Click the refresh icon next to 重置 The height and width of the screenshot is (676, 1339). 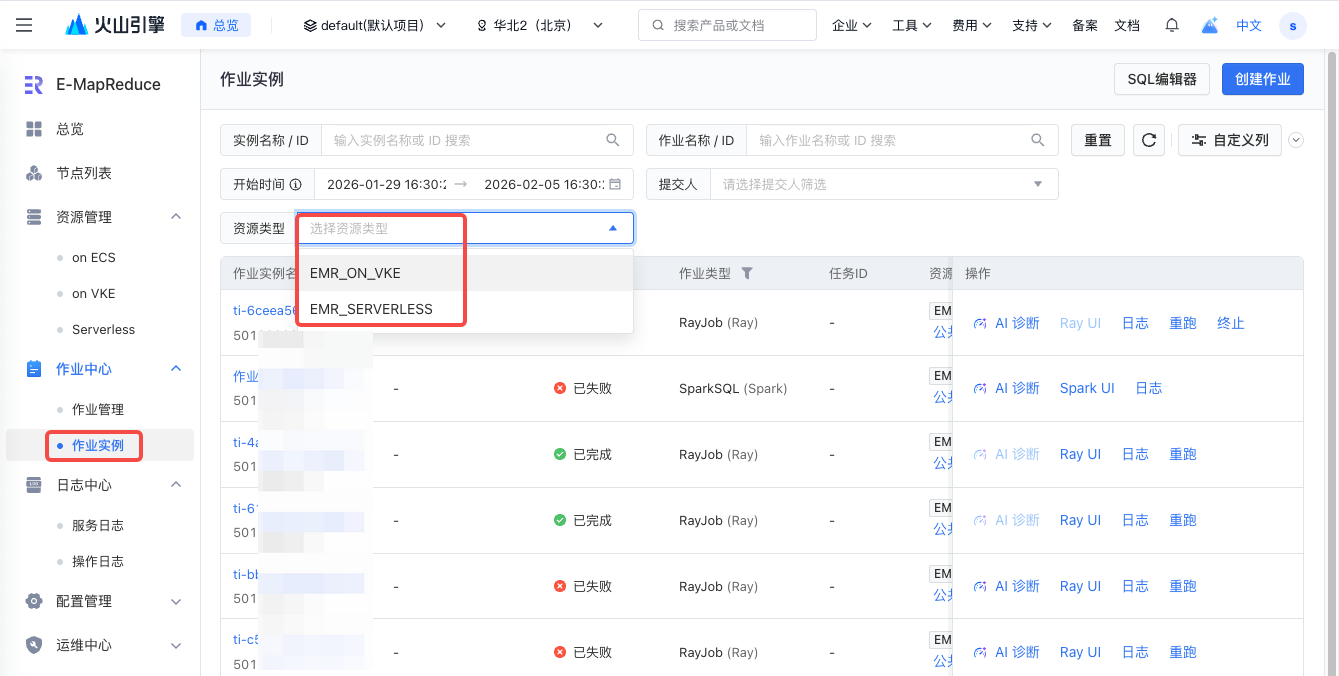tap(1149, 141)
